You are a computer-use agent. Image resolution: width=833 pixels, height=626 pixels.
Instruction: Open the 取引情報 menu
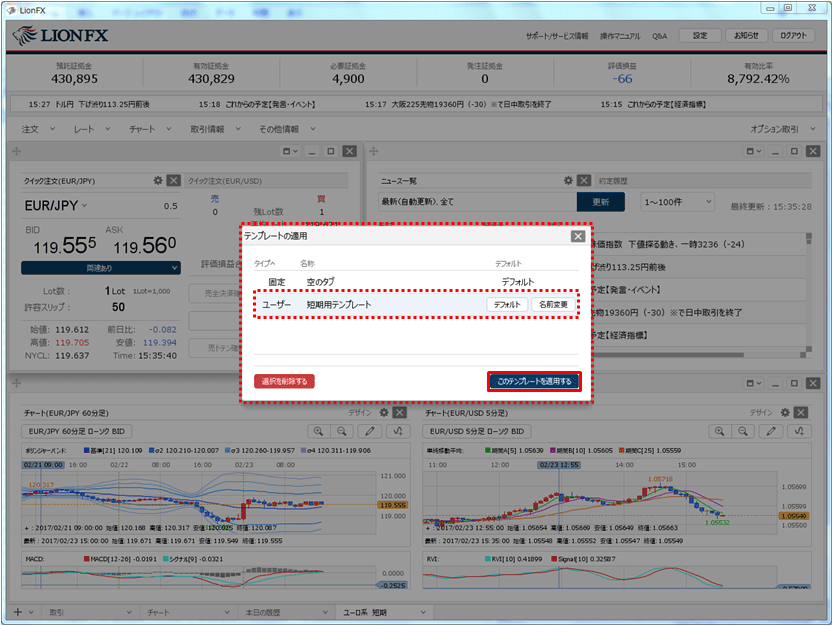tap(216, 129)
